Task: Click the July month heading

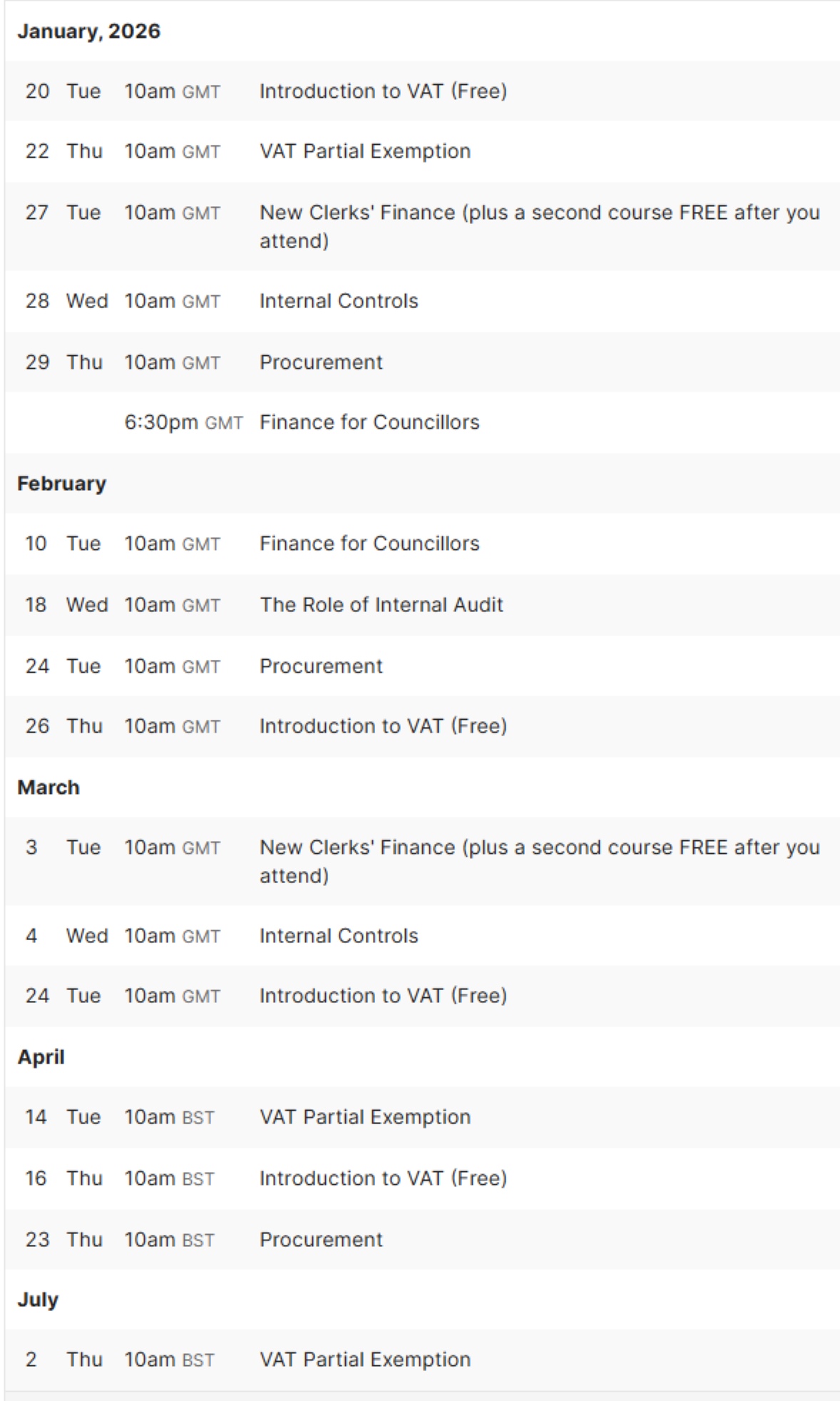Action: pos(38,1300)
